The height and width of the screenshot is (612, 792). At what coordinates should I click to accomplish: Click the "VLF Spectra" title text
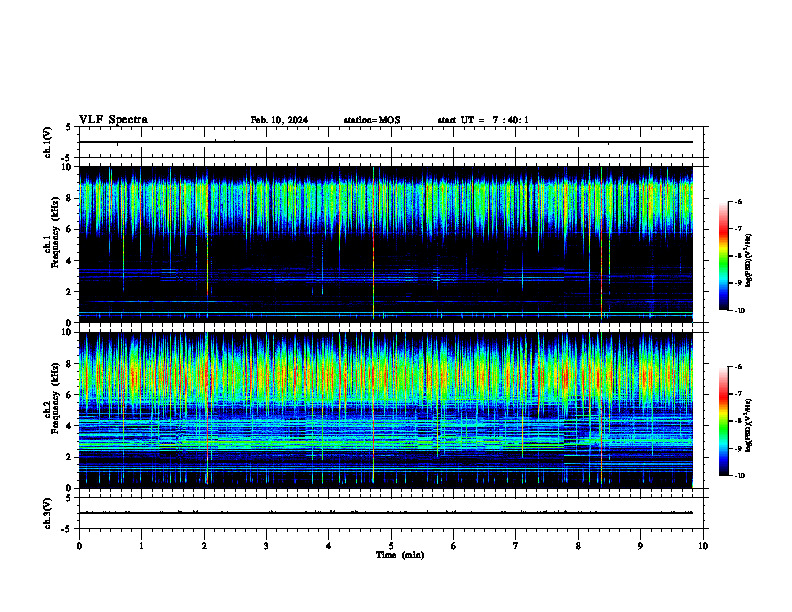[x=113, y=120]
